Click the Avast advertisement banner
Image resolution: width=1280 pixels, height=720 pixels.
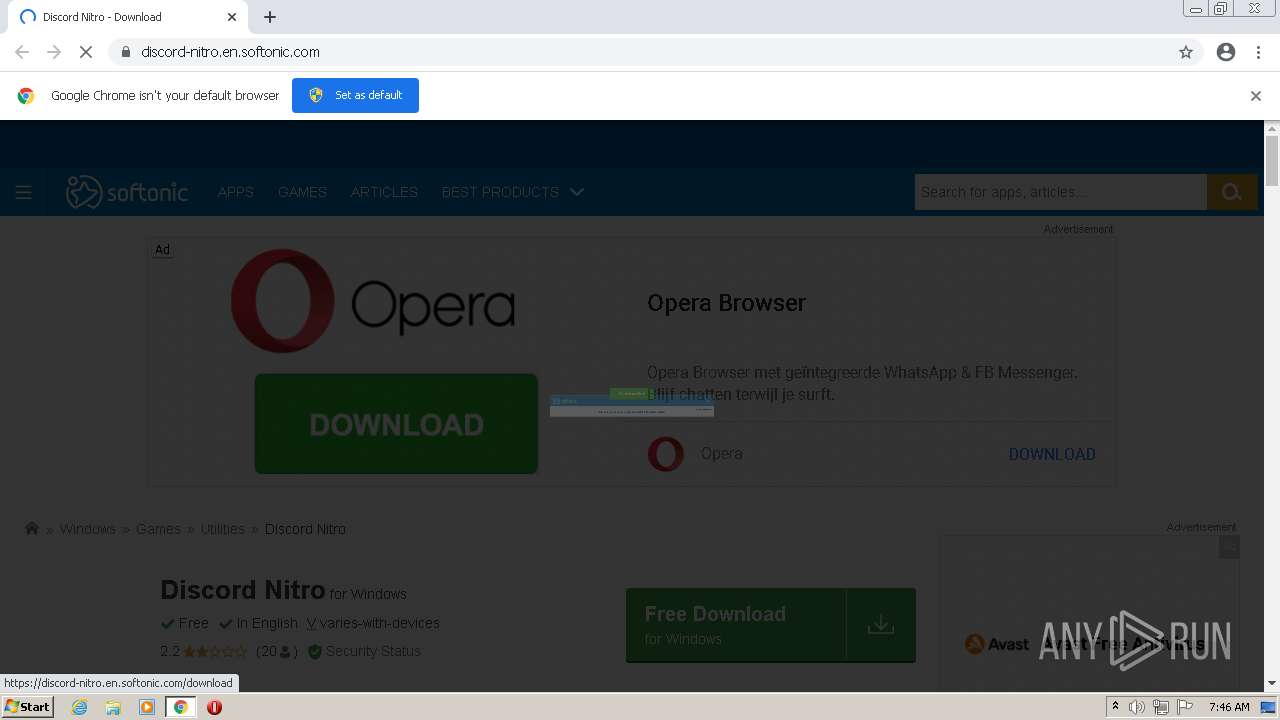coord(1090,612)
